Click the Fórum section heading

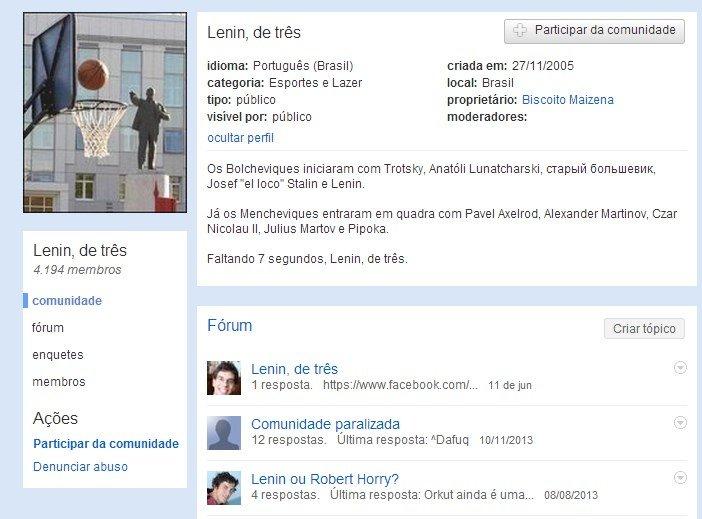[x=229, y=325]
